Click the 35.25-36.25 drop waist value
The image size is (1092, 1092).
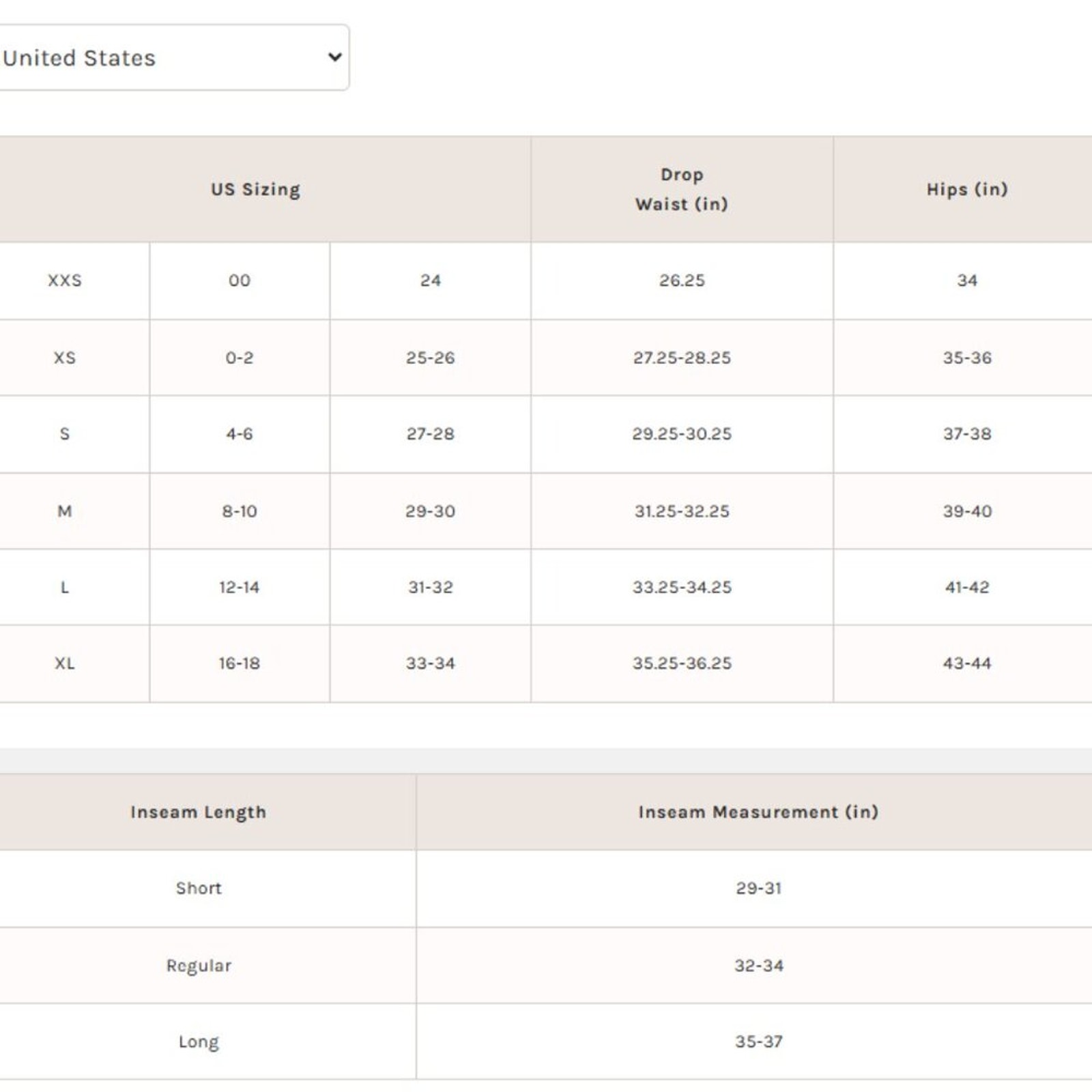(x=682, y=663)
